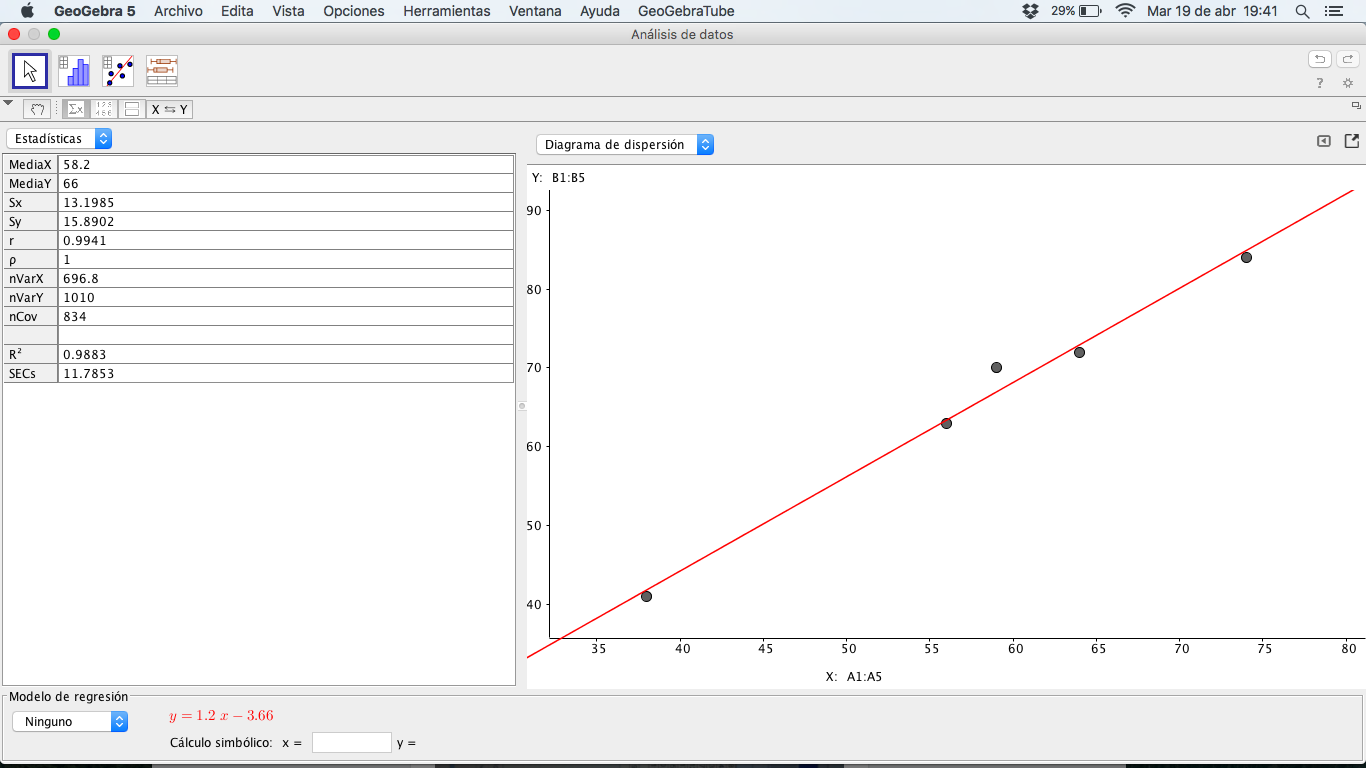
Task: Toggle the second plot panel button
Action: [x=132, y=109]
